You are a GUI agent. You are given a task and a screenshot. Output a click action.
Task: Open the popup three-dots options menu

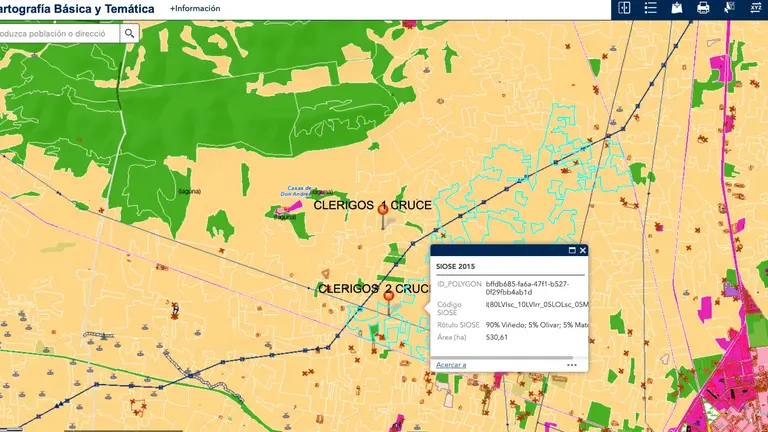pos(572,365)
